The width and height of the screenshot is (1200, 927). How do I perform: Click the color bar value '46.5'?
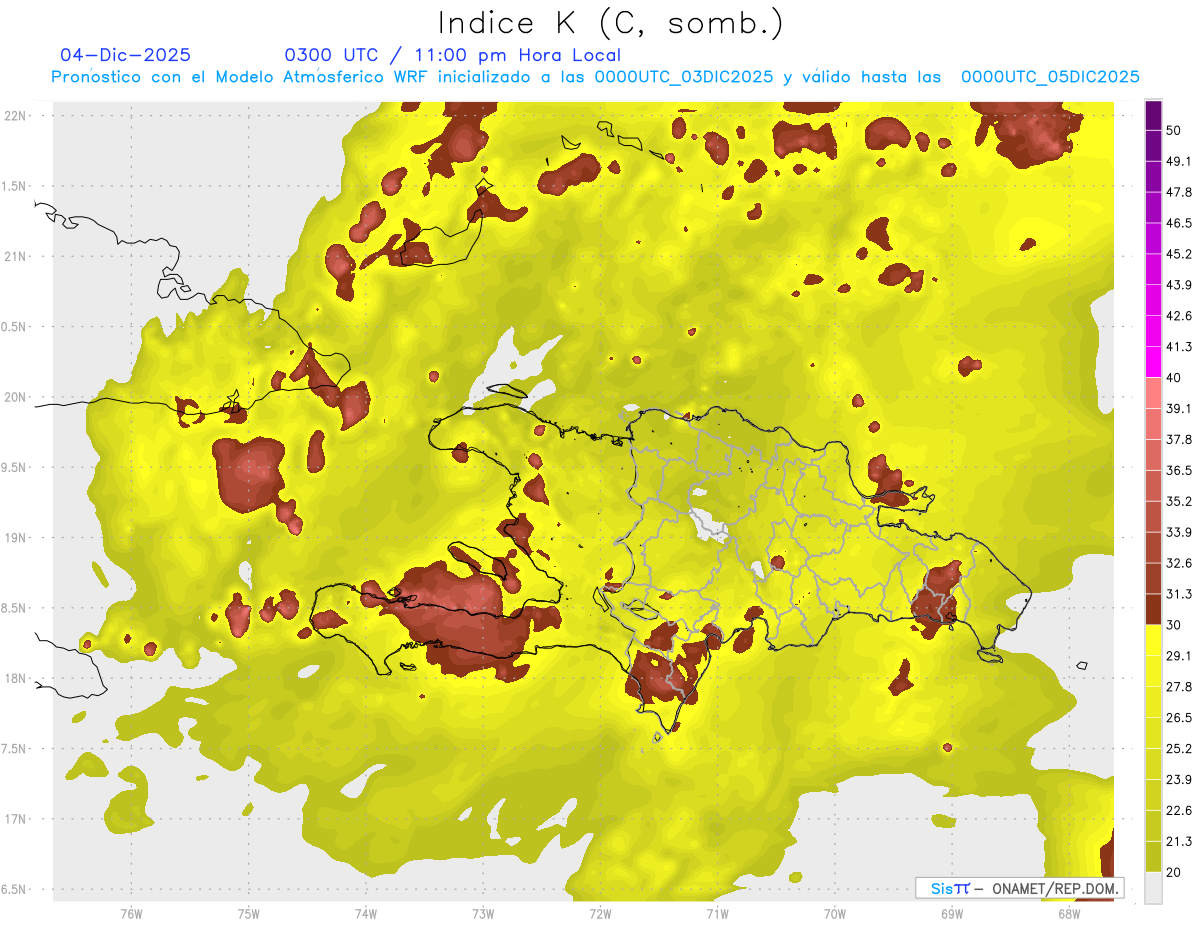tap(1178, 223)
